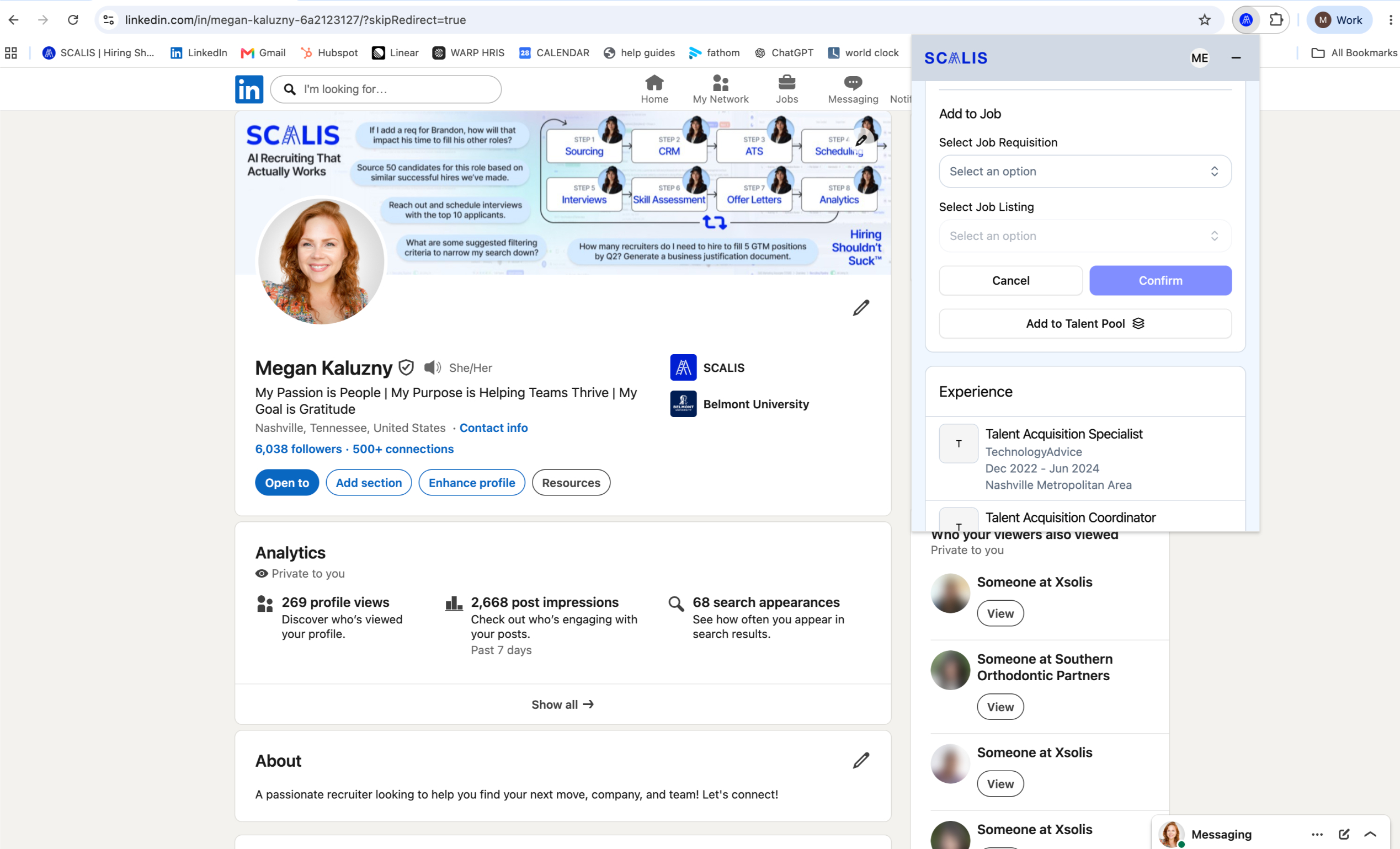Click Resources button
The height and width of the screenshot is (849, 1400).
pos(571,483)
